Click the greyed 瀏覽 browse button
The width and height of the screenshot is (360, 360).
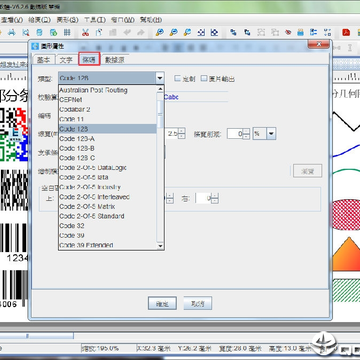(307, 171)
